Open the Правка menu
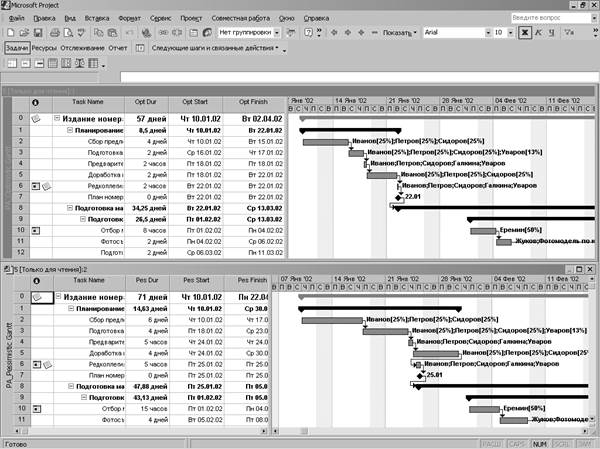Image resolution: width=600 pixels, height=449 pixels. [44, 18]
